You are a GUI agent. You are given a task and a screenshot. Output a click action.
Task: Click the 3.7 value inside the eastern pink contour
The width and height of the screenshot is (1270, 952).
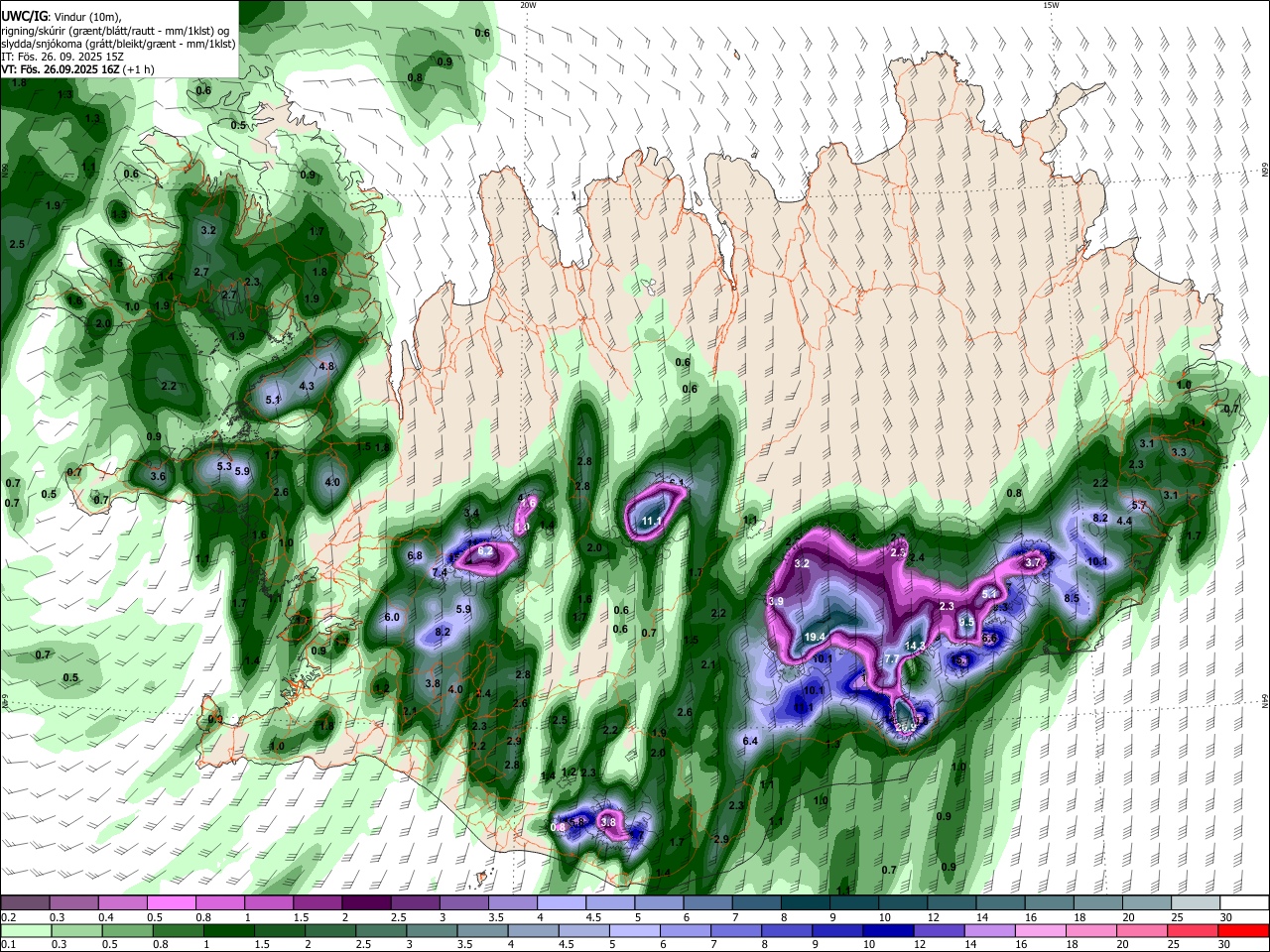tap(1033, 562)
